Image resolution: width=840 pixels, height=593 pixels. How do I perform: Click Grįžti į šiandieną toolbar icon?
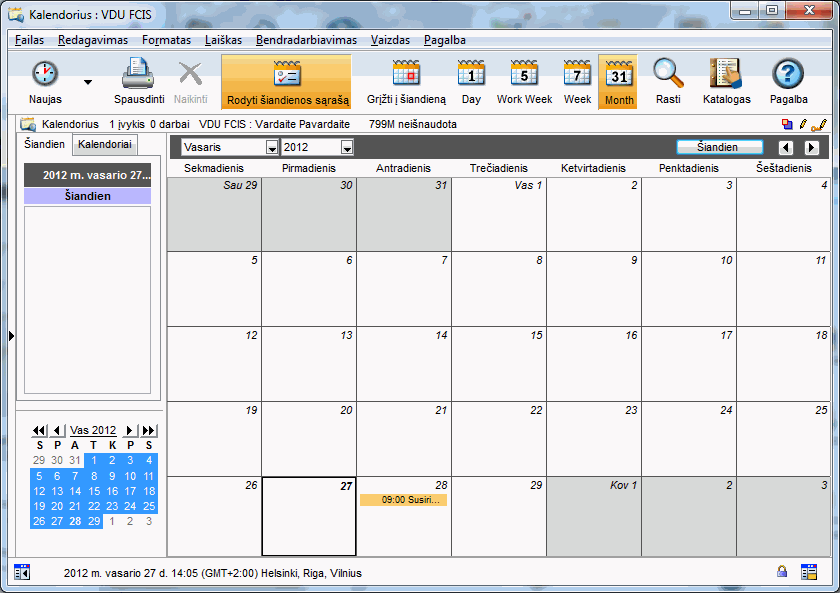[406, 76]
